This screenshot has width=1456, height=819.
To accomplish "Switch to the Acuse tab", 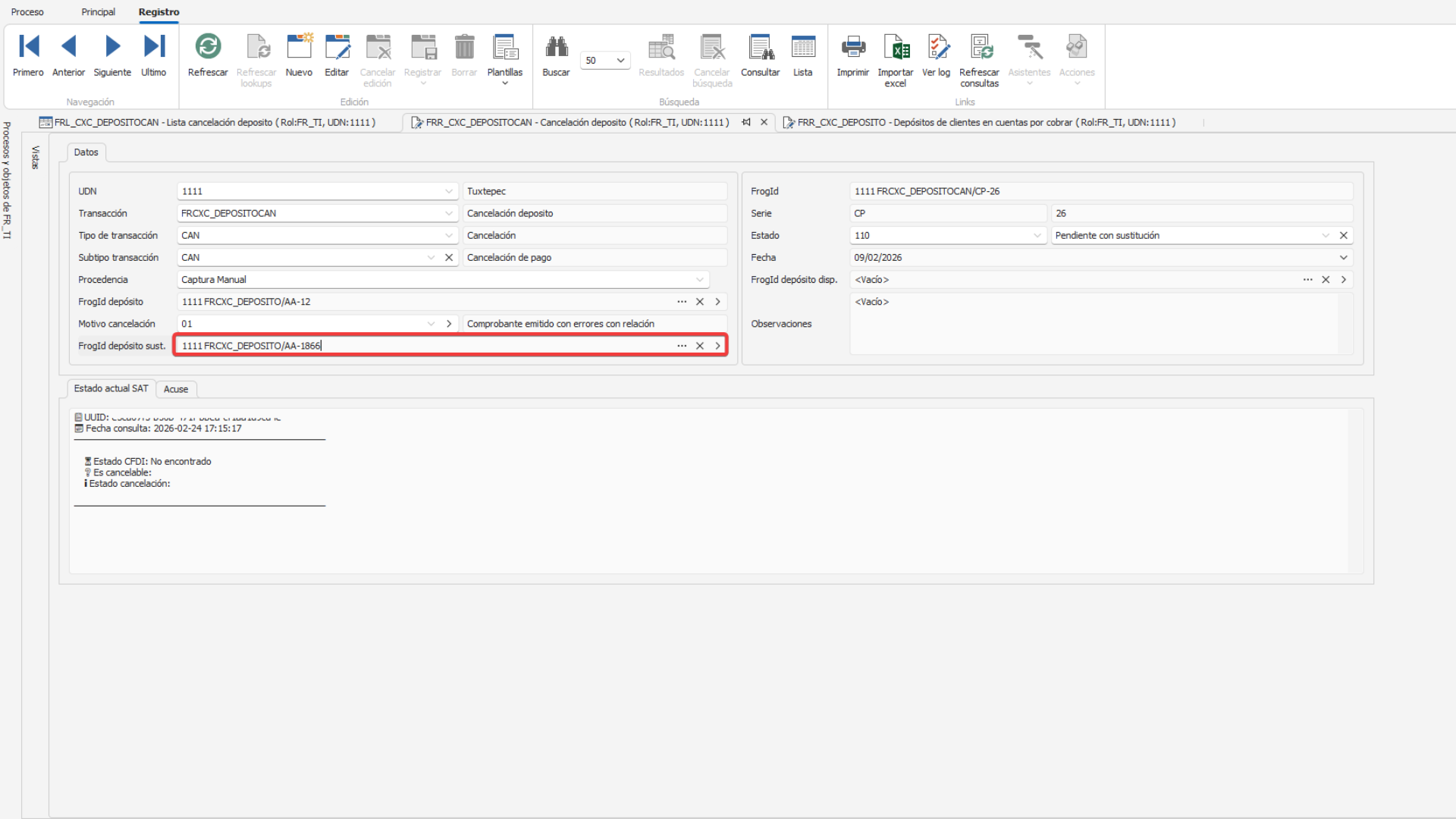I will (x=176, y=389).
